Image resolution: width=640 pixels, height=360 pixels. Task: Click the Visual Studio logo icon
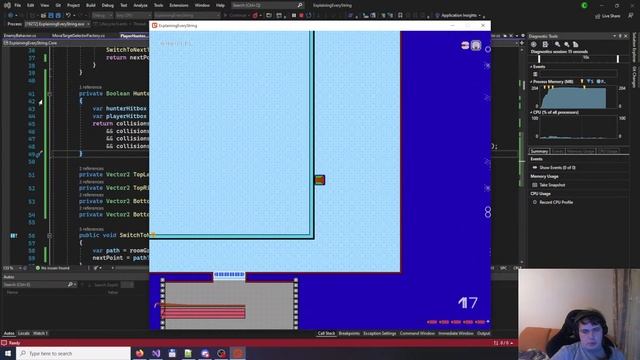tap(7, 5)
